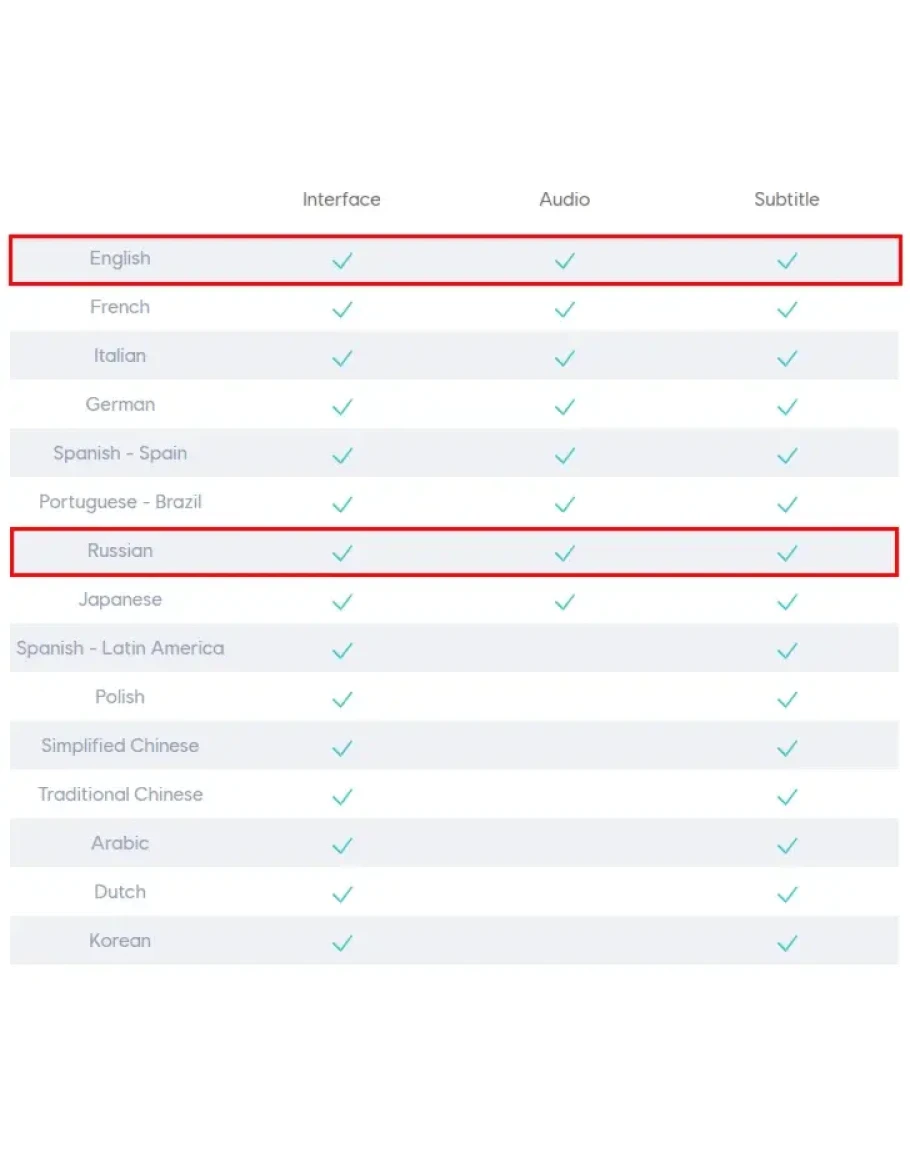Image resolution: width=910 pixels, height=1155 pixels.
Task: Click the Korean Subtitle checkmark
Action: click(787, 943)
